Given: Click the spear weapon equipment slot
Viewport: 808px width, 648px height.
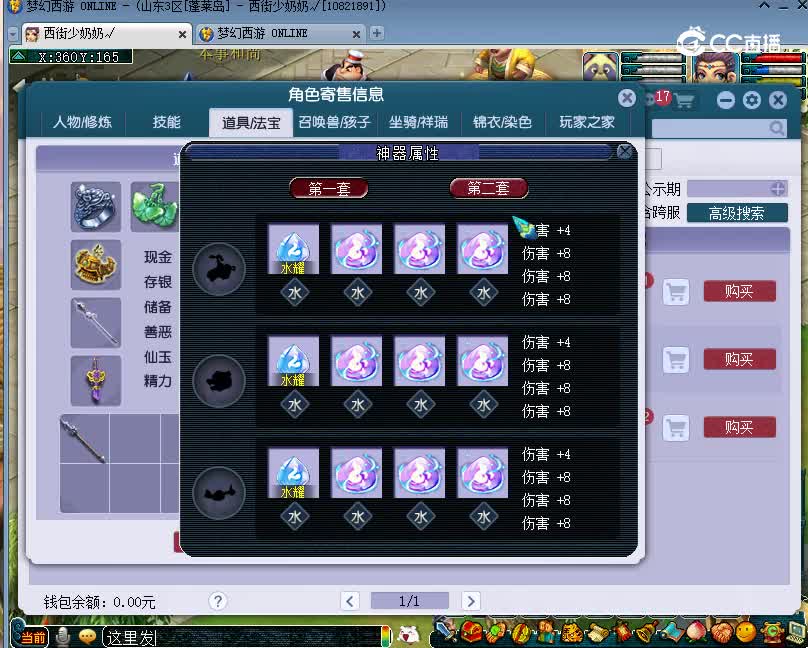Looking at the screenshot, I should click(96, 322).
